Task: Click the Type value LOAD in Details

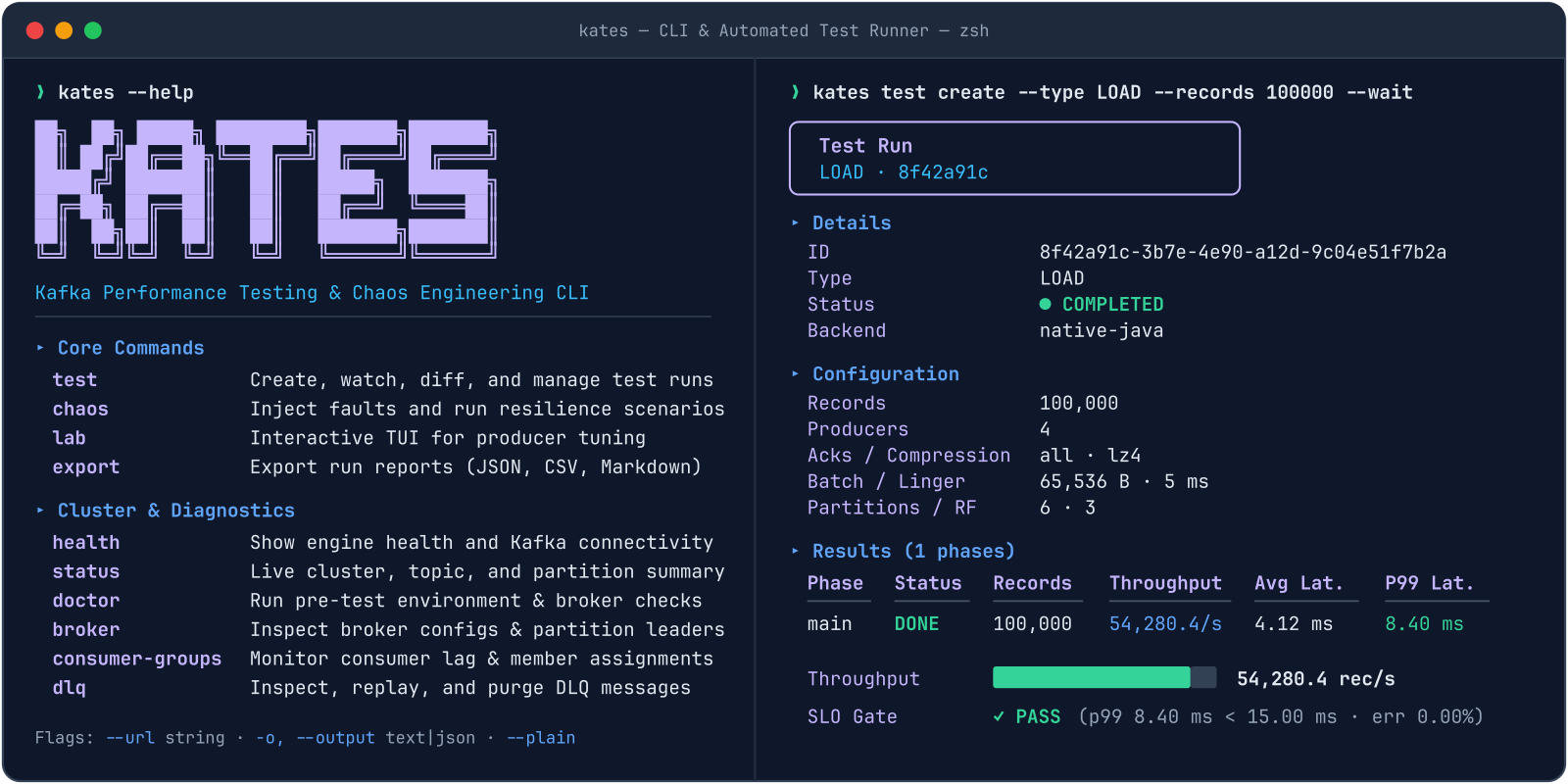Action: point(1061,278)
